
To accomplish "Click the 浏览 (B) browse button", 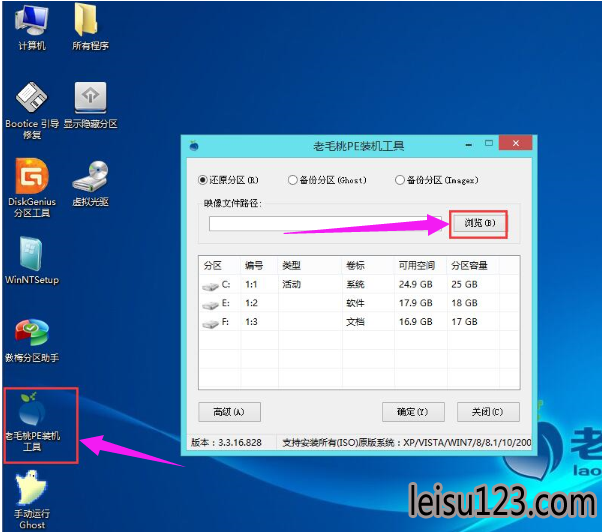I will click(x=480, y=223).
